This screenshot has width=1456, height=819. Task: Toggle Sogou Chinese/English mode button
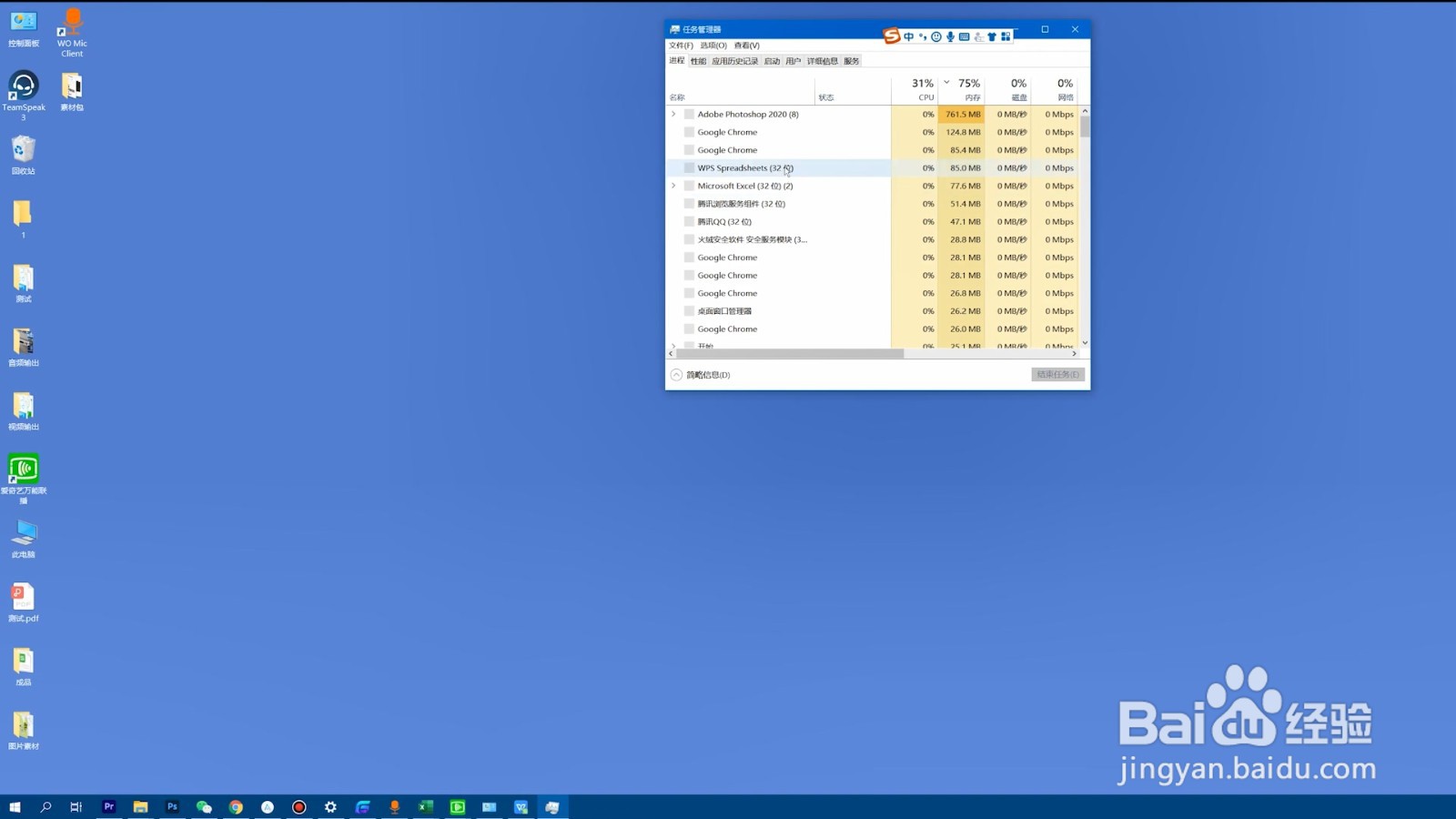(908, 36)
